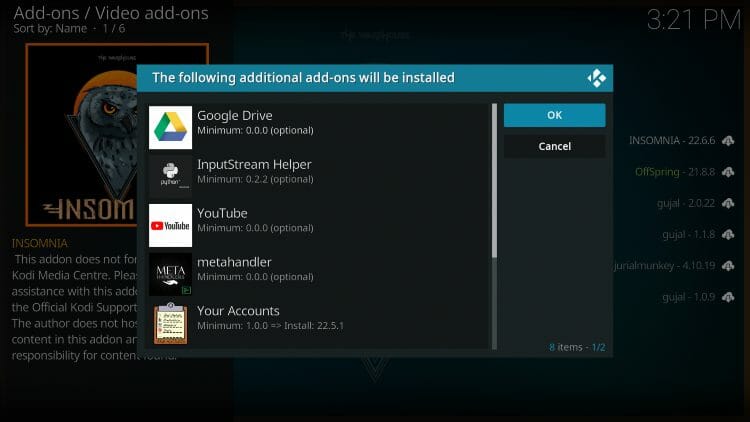Click the dialog list scrollbar
The width and height of the screenshot is (750, 422).
(495, 226)
